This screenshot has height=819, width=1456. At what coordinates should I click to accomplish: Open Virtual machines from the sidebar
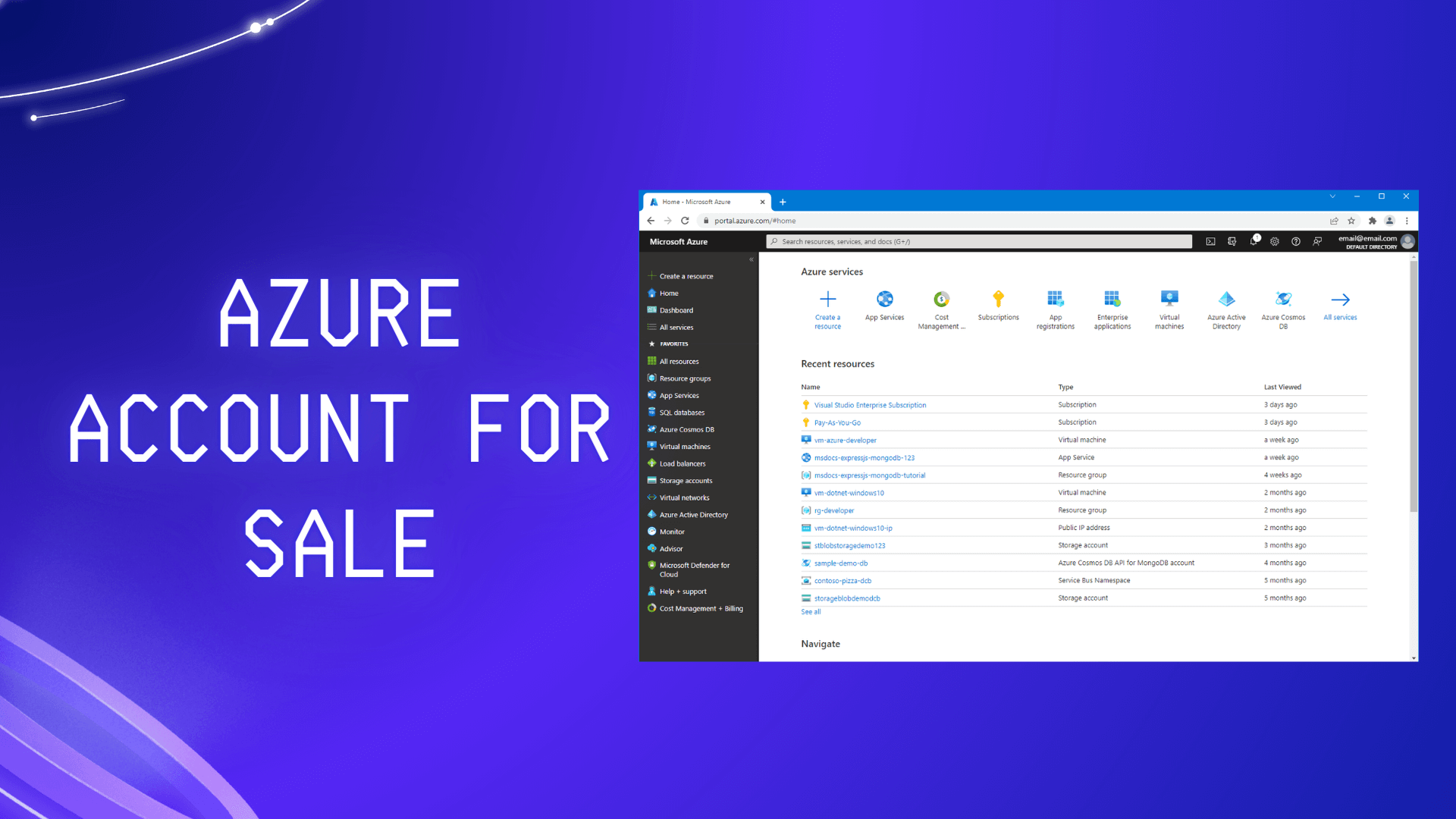point(683,446)
